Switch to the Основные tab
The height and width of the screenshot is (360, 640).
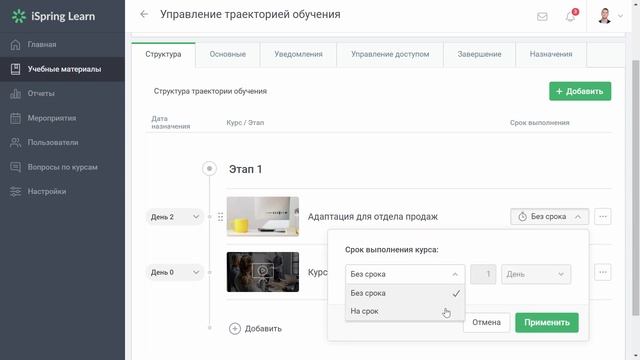(228, 54)
